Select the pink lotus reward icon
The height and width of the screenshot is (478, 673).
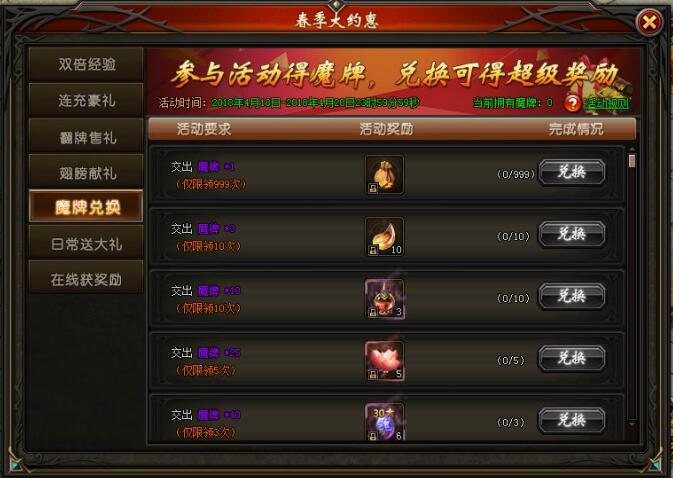pyautogui.click(x=384, y=361)
